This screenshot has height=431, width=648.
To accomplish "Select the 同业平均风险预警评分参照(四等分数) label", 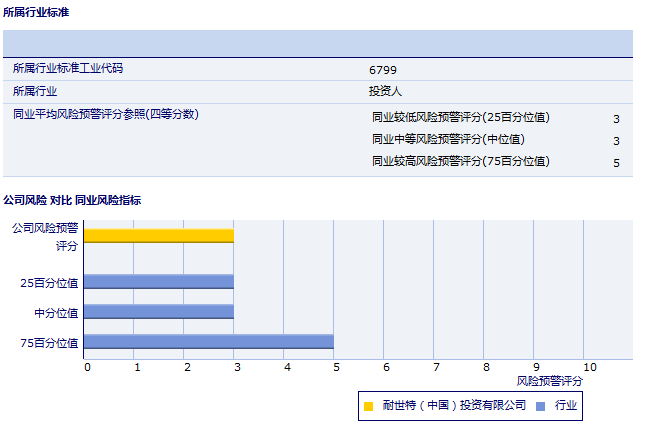I will [x=105, y=114].
